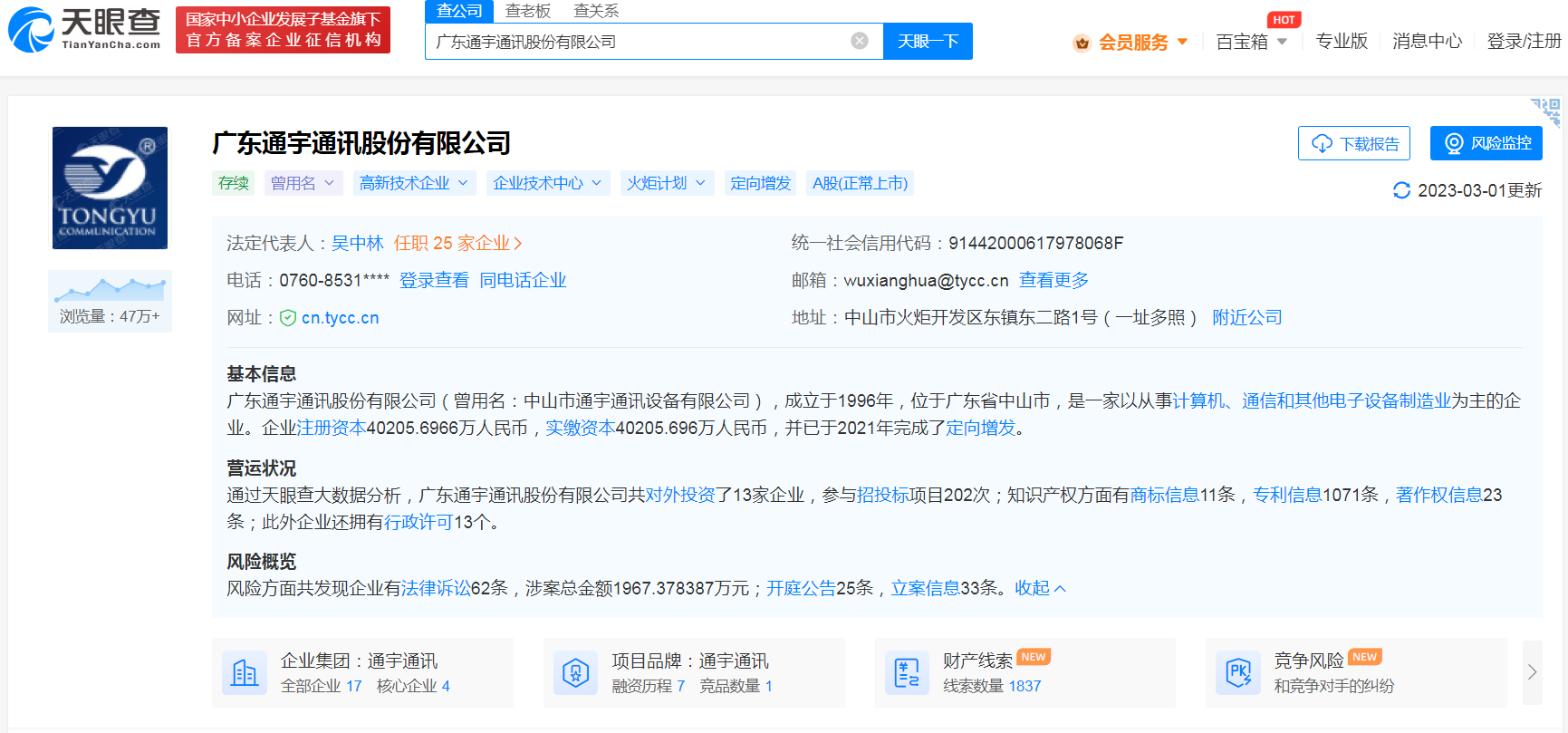Open legal representative 吴中林 link
Screen dimensions: 1568x733
coord(358,243)
